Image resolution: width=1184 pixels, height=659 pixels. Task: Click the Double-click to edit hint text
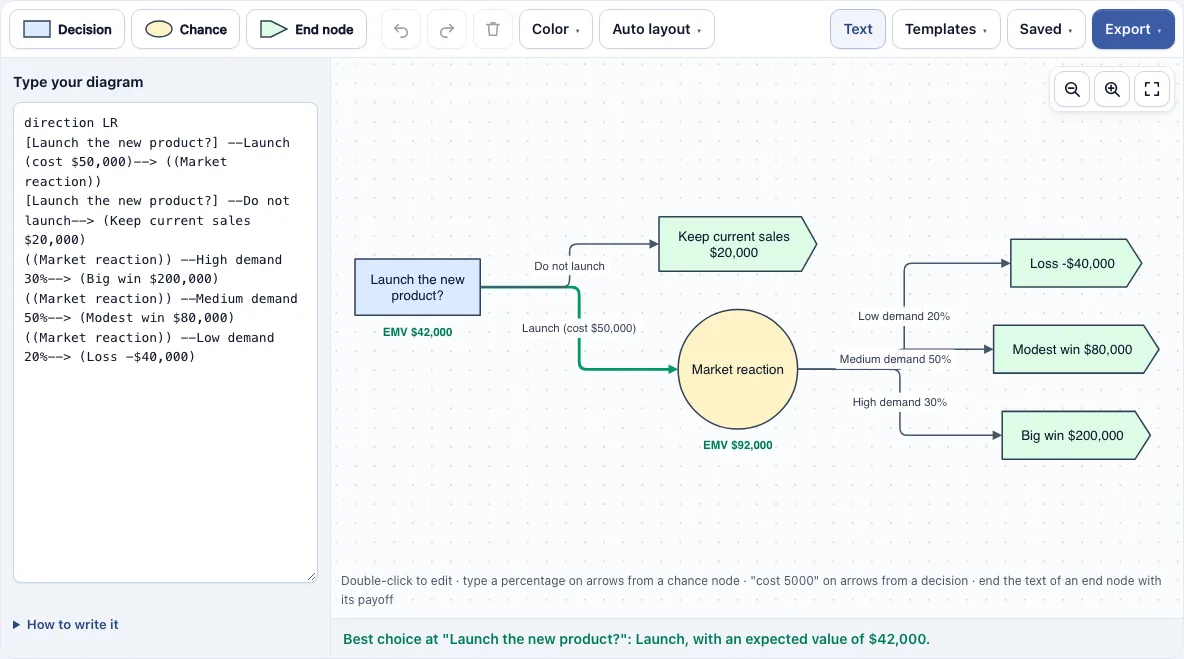point(751,590)
